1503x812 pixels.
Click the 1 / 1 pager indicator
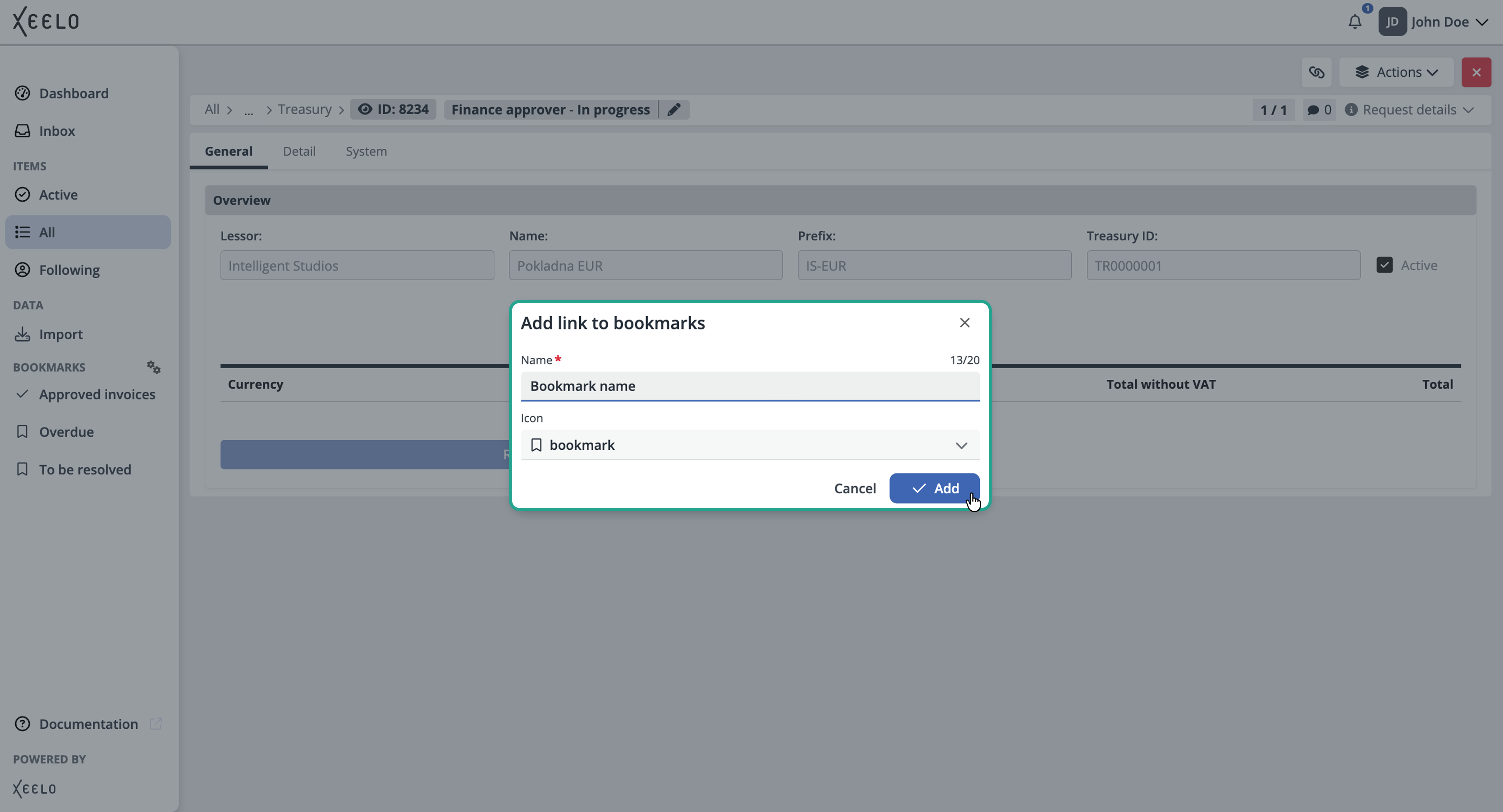coord(1273,110)
